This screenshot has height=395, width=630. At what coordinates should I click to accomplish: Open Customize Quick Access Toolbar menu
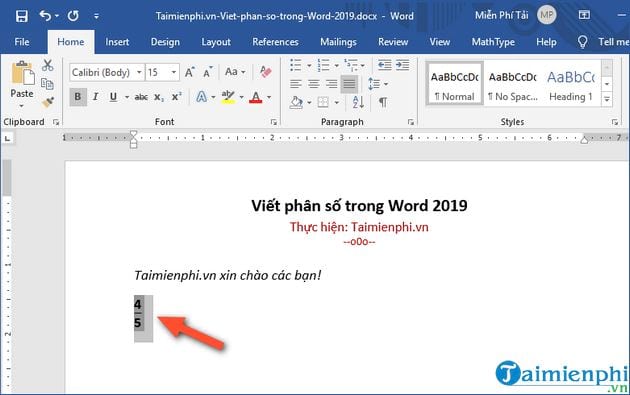(x=96, y=16)
